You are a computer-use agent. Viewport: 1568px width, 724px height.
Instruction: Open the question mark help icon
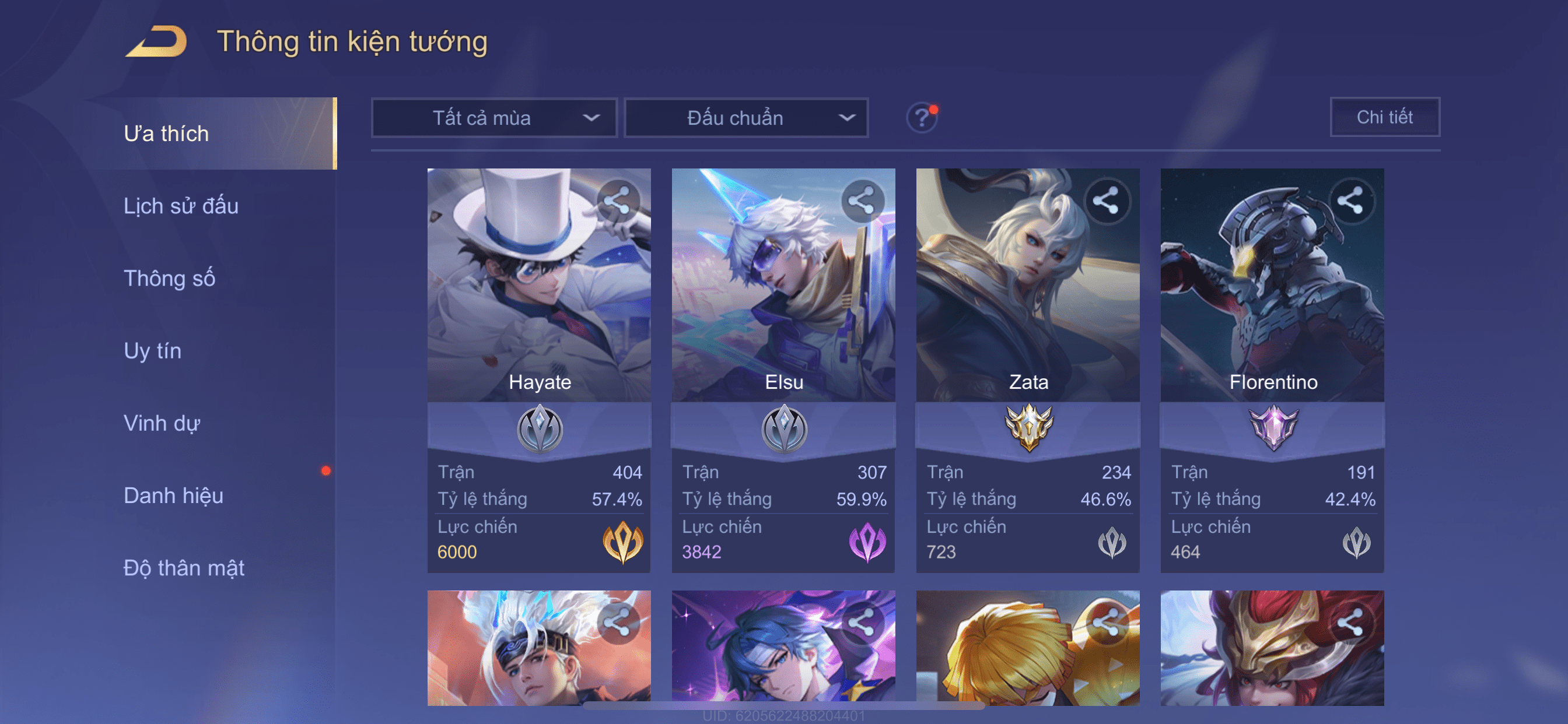point(922,117)
